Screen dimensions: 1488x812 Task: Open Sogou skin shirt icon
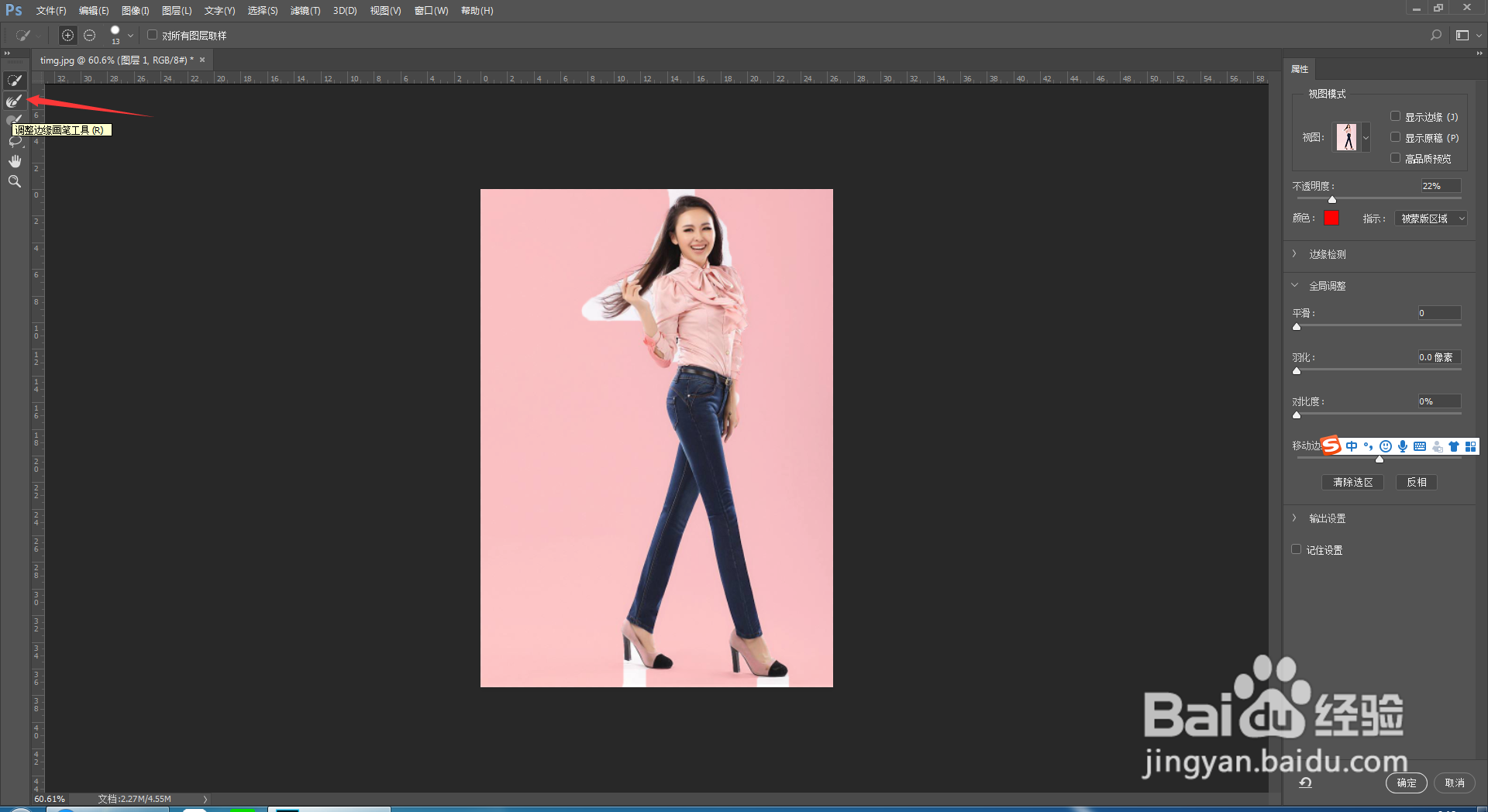pos(1454,446)
